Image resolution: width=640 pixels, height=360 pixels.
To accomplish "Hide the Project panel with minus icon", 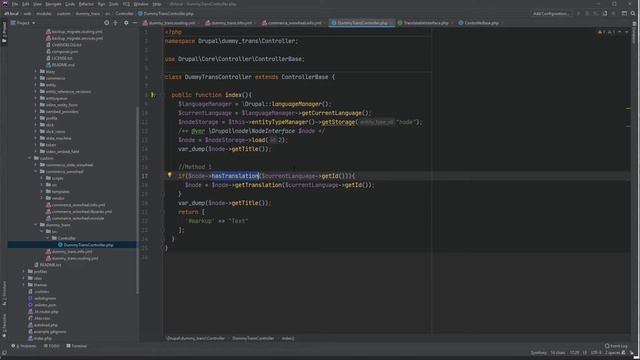I will click(135, 23).
